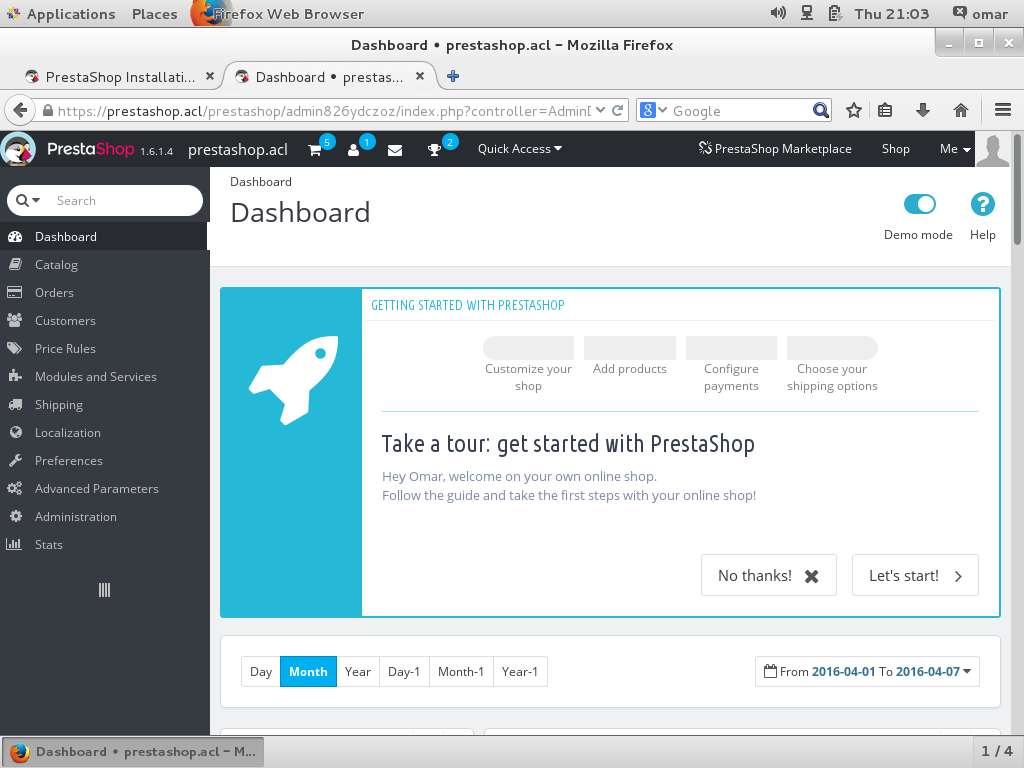Click the Add products progress step
Screen dimensions: 1024x768
(630, 357)
